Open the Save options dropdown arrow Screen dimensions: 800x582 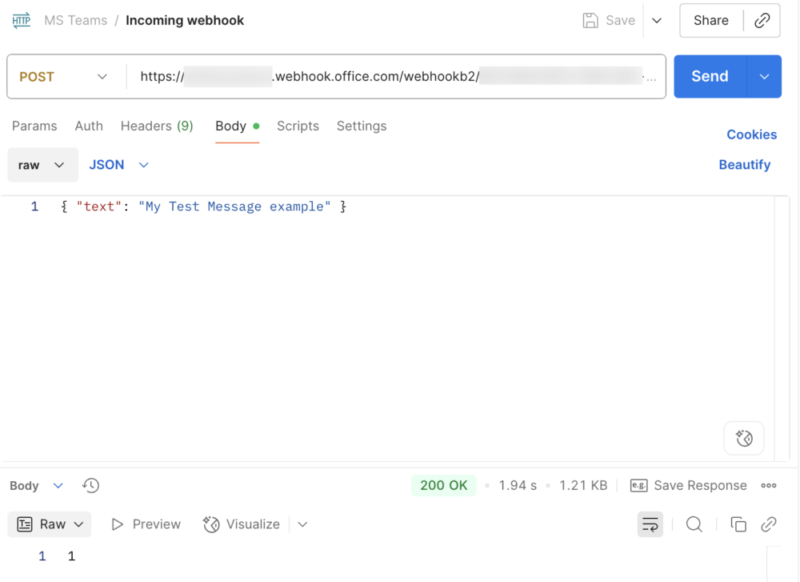click(x=657, y=20)
